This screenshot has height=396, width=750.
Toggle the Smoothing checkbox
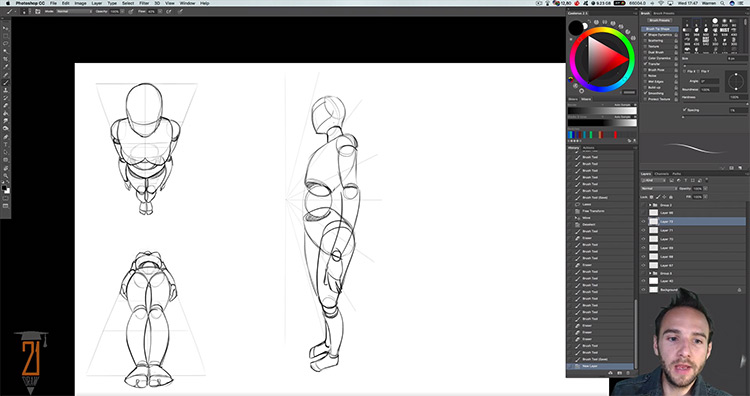[x=645, y=93]
